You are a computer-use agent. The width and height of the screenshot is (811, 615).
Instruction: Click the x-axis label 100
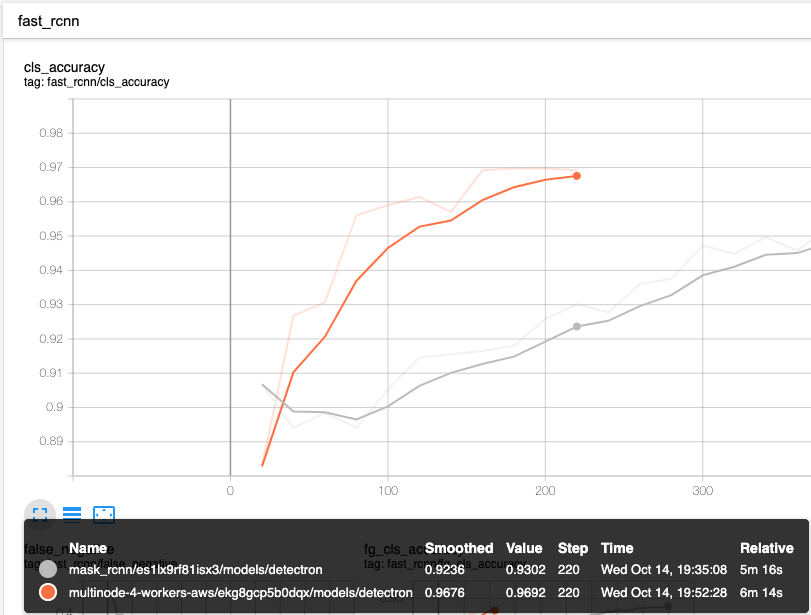[x=388, y=490]
